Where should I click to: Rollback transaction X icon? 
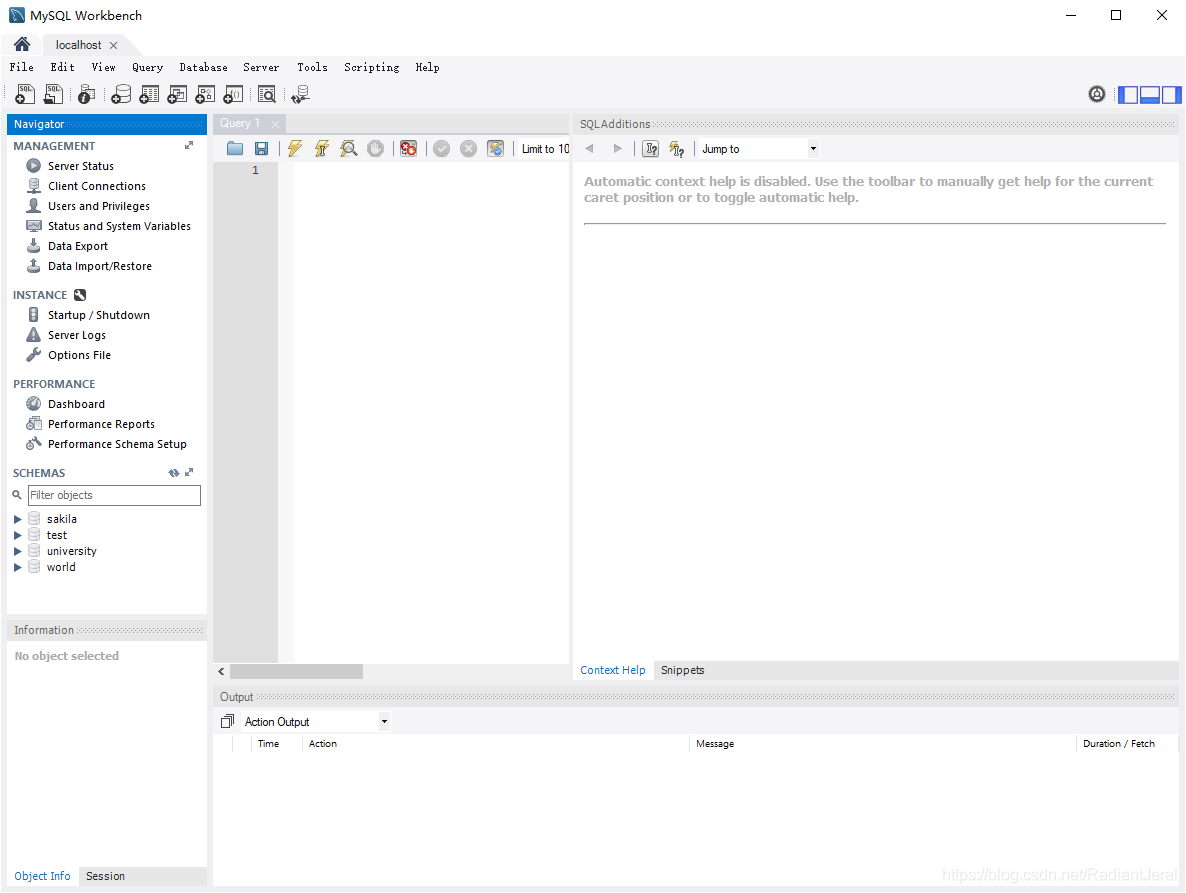tap(468, 148)
